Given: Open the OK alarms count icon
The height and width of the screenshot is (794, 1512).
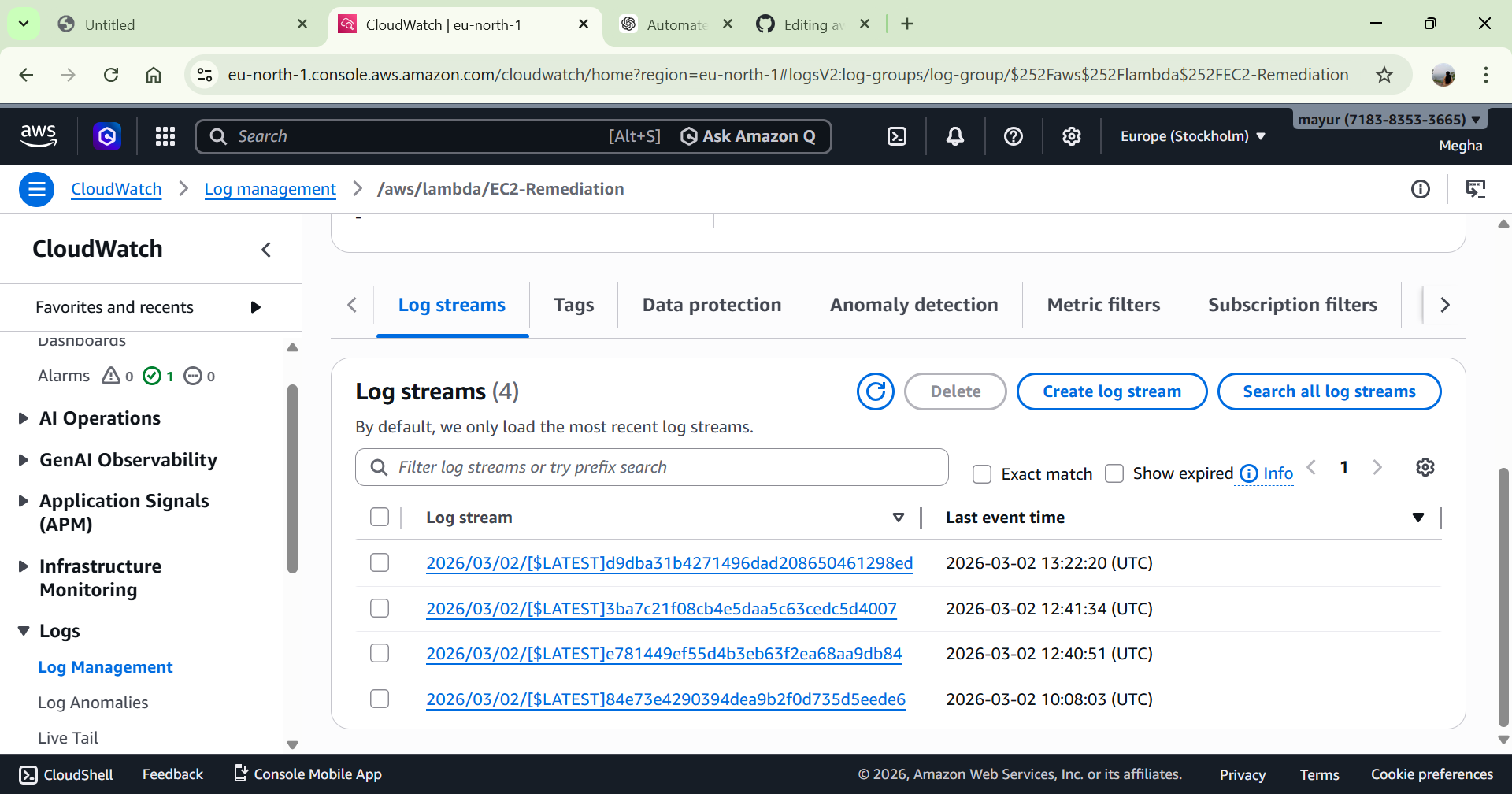Looking at the screenshot, I should (152, 376).
